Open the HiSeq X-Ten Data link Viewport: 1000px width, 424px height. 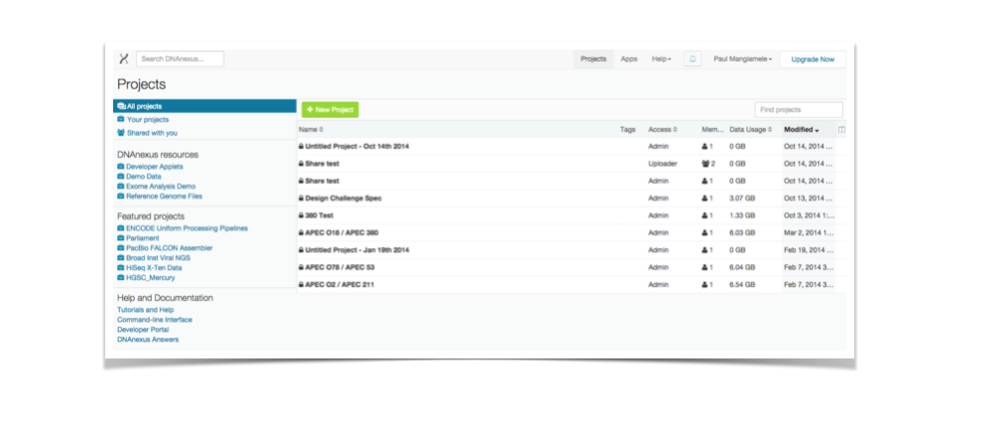point(154,268)
